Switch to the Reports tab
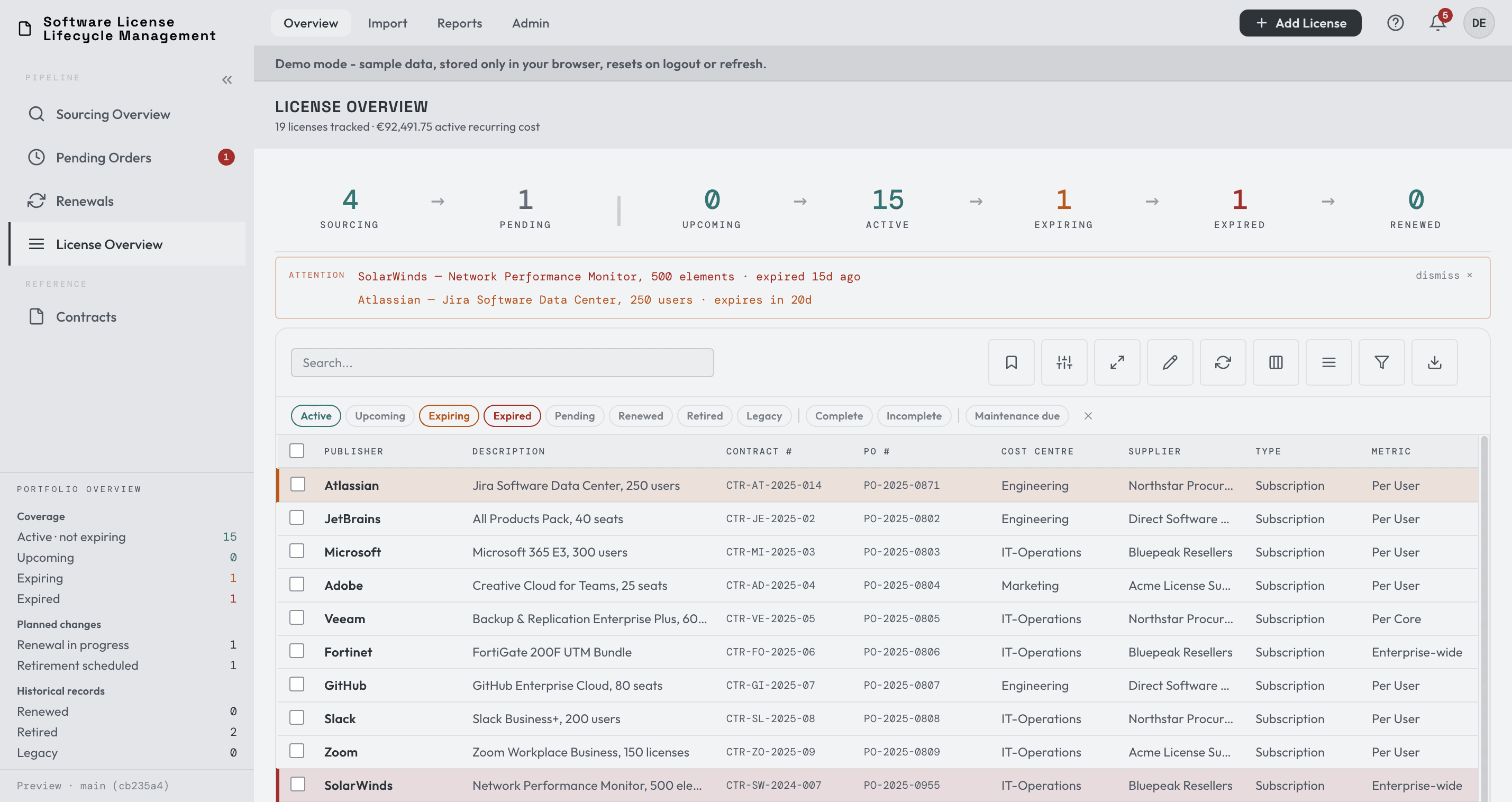The image size is (1512, 802). (x=459, y=23)
